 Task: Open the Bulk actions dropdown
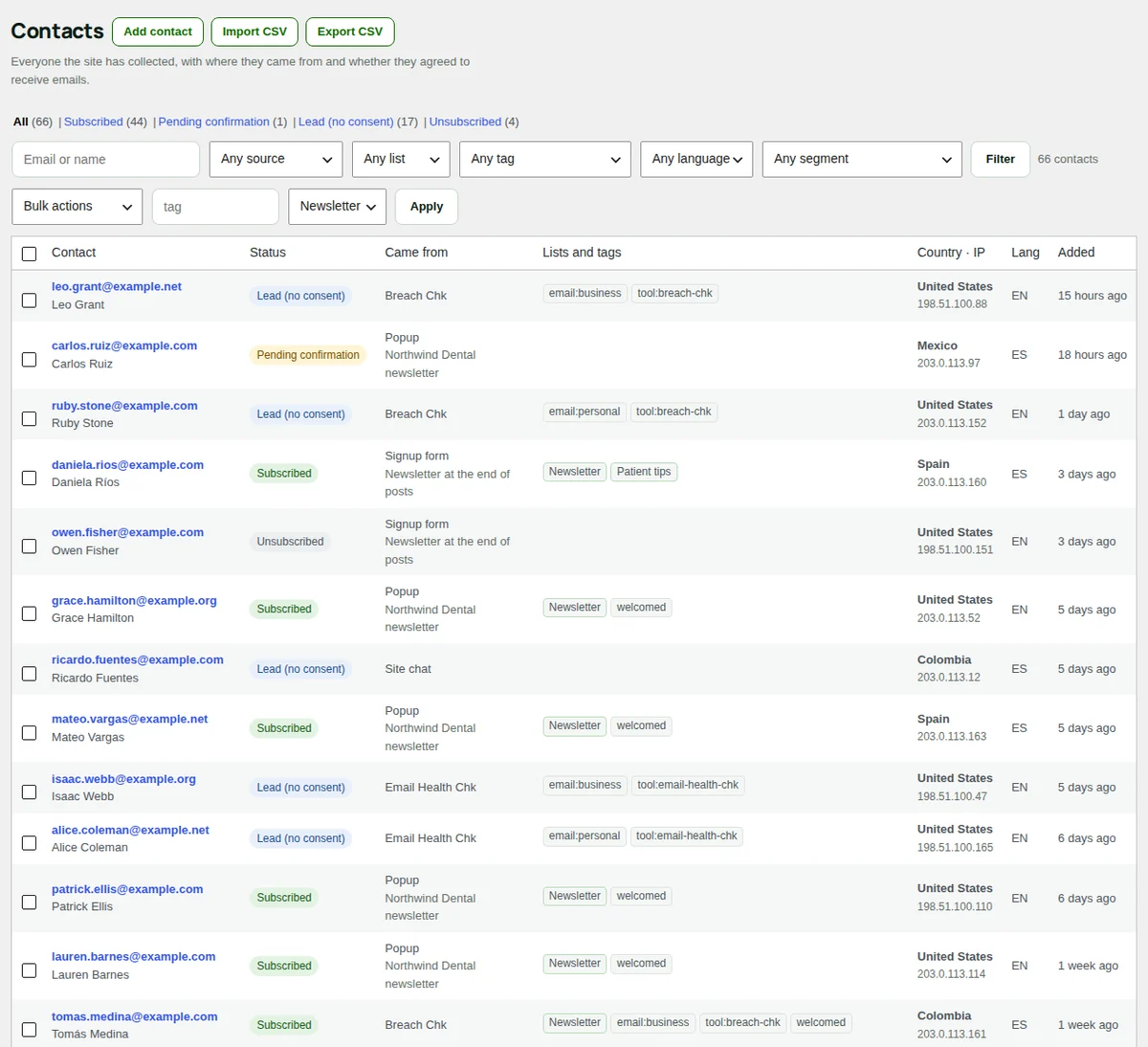(x=77, y=207)
